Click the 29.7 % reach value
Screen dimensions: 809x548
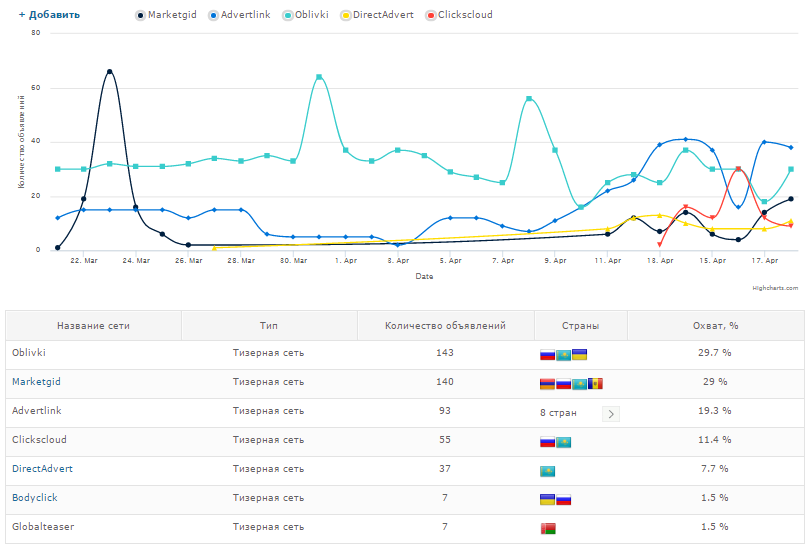click(715, 353)
